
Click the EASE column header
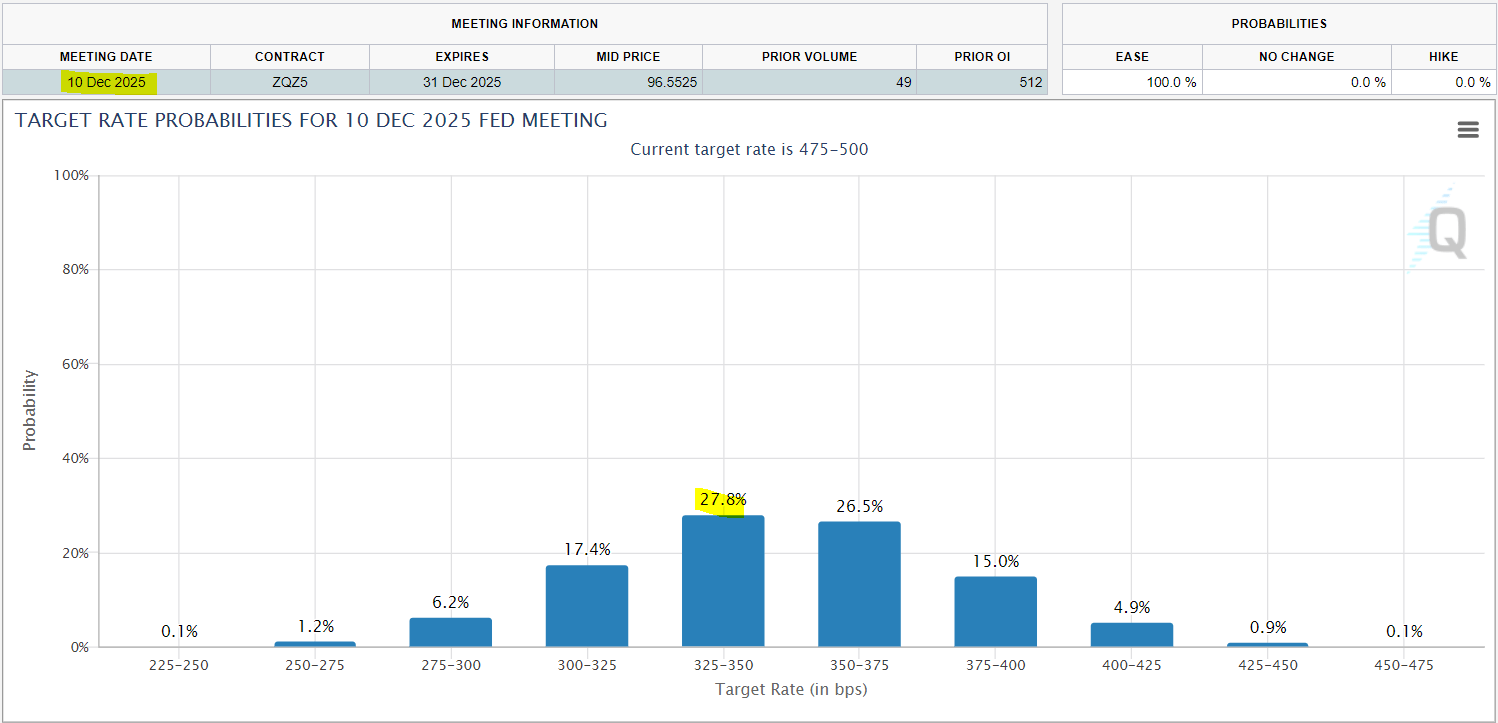pyautogui.click(x=1133, y=57)
